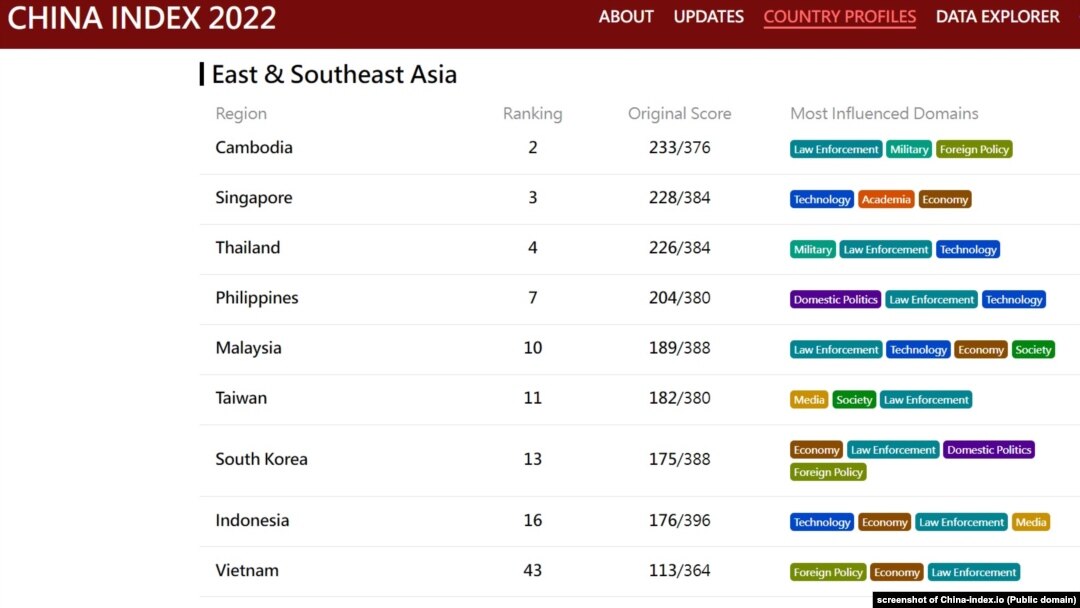The height and width of the screenshot is (608, 1080).
Task: Click Indonesia's score 176/396
Action: (679, 521)
